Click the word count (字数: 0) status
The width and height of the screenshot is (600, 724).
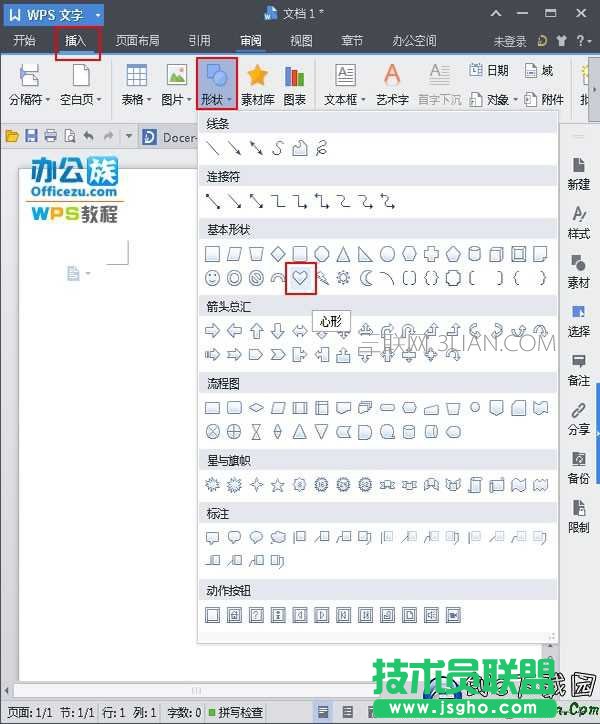(184, 712)
